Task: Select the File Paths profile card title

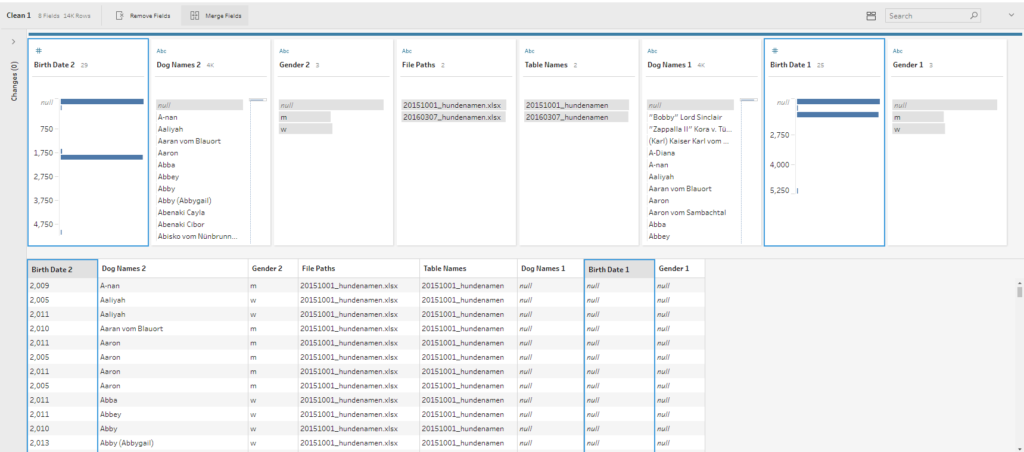Action: pyautogui.click(x=419, y=65)
